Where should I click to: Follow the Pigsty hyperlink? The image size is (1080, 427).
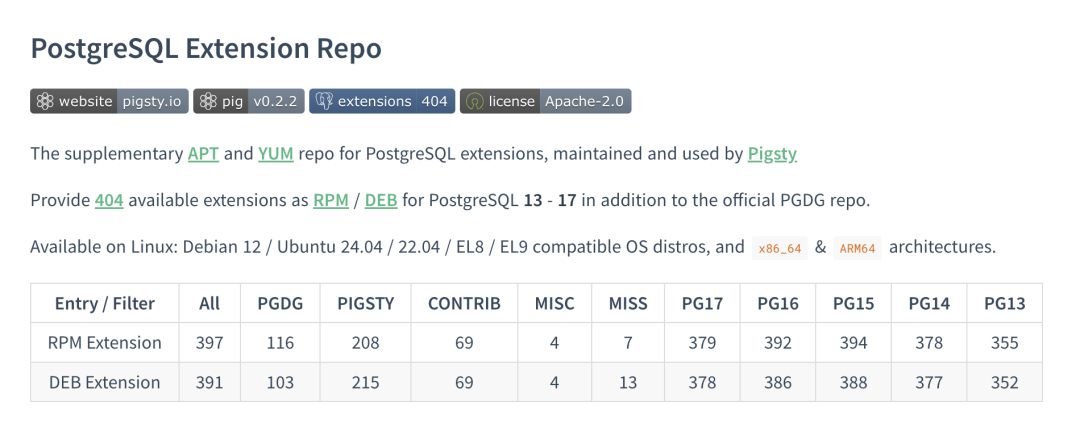click(772, 154)
